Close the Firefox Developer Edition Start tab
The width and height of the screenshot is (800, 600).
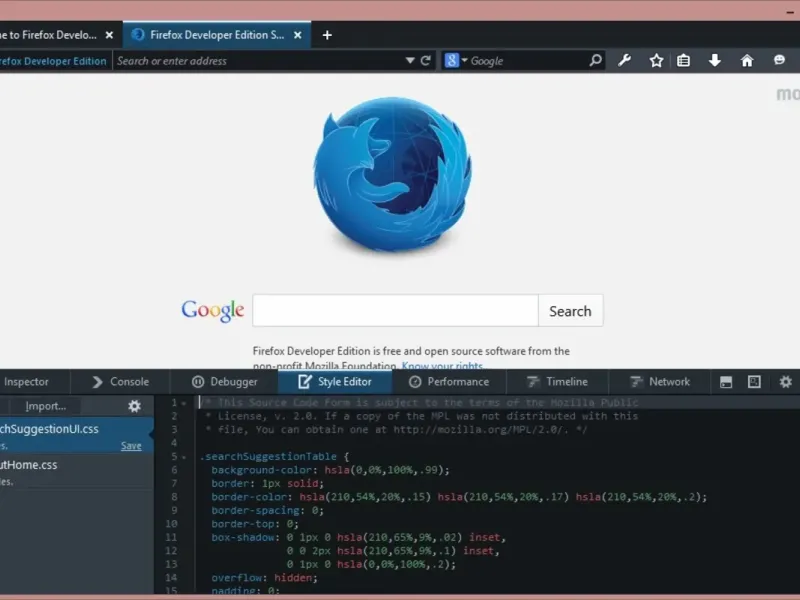coord(298,35)
